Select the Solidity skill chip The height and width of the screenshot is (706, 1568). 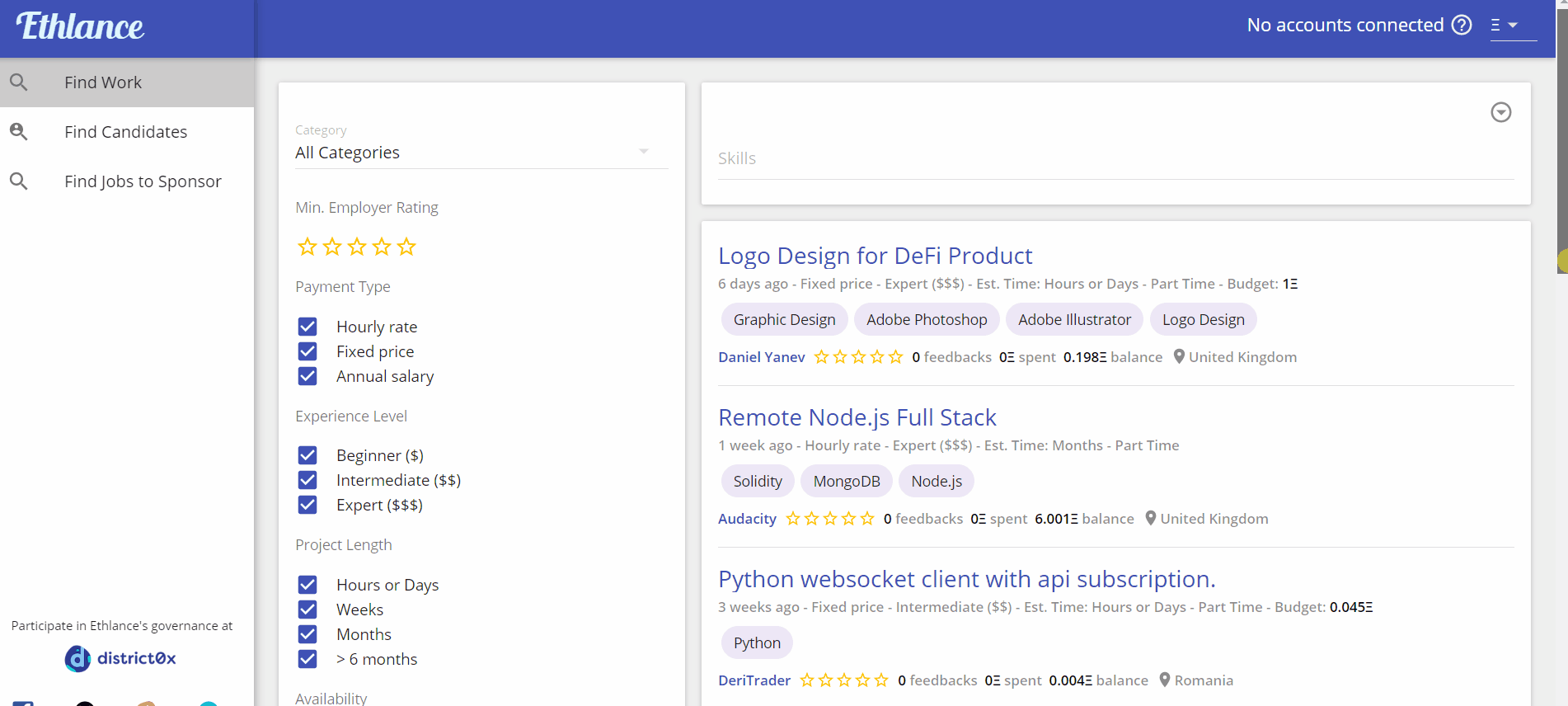pos(758,482)
